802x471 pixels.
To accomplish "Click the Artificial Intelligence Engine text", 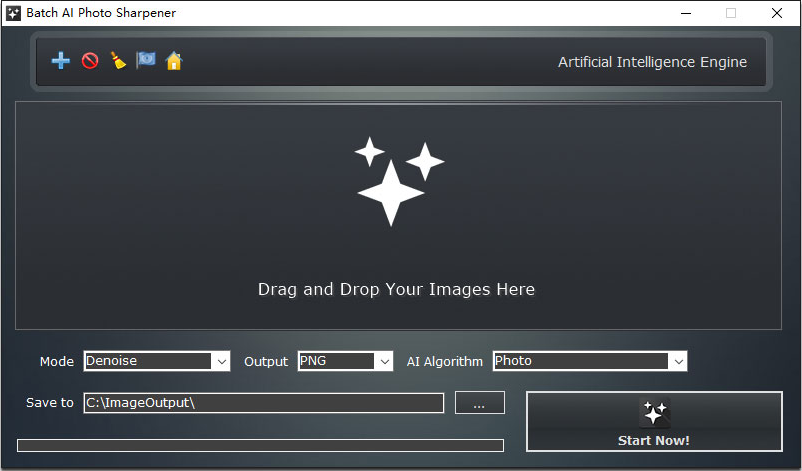I will 652,62.
